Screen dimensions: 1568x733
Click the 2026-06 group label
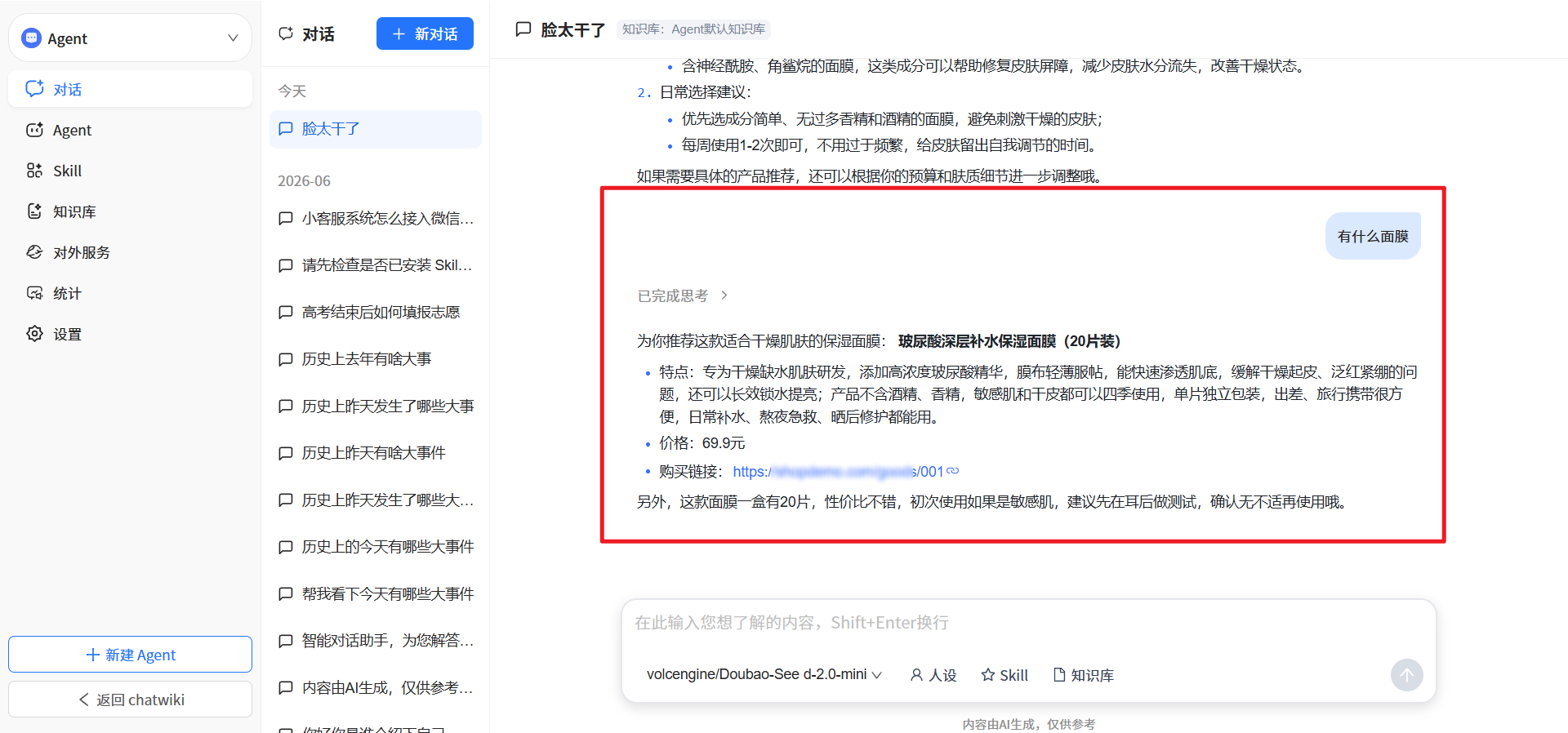[304, 180]
